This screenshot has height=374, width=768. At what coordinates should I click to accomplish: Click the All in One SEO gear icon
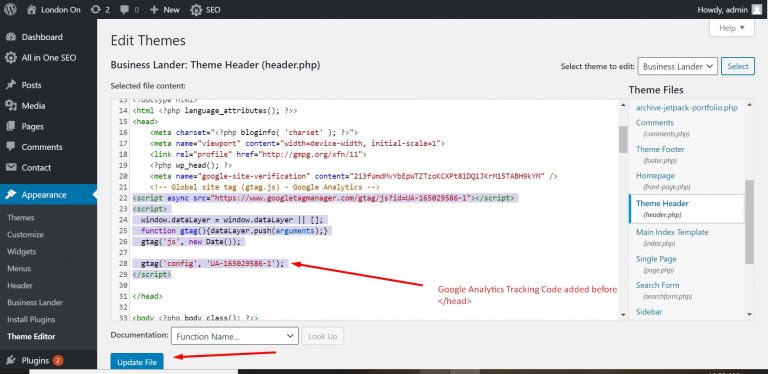[11, 58]
